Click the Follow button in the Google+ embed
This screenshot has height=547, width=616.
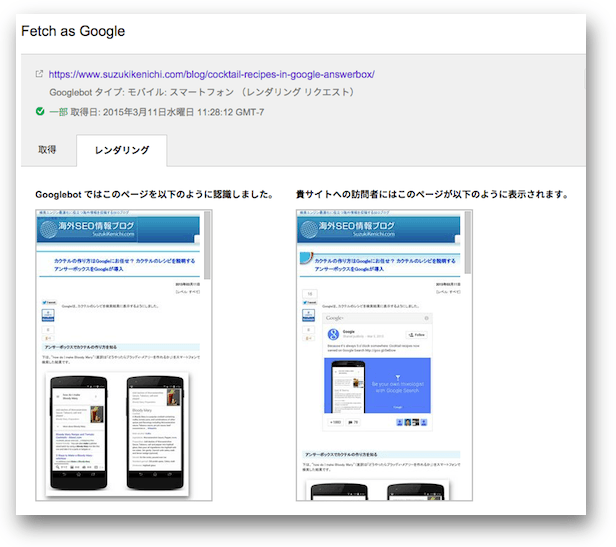[416, 335]
